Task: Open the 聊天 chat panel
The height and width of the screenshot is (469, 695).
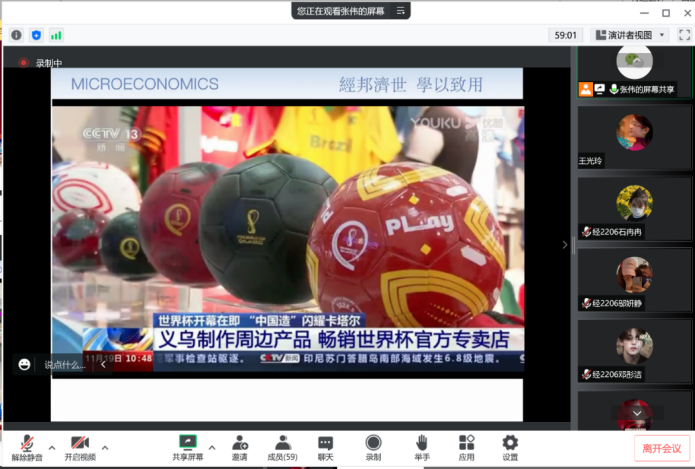Action: click(x=325, y=448)
